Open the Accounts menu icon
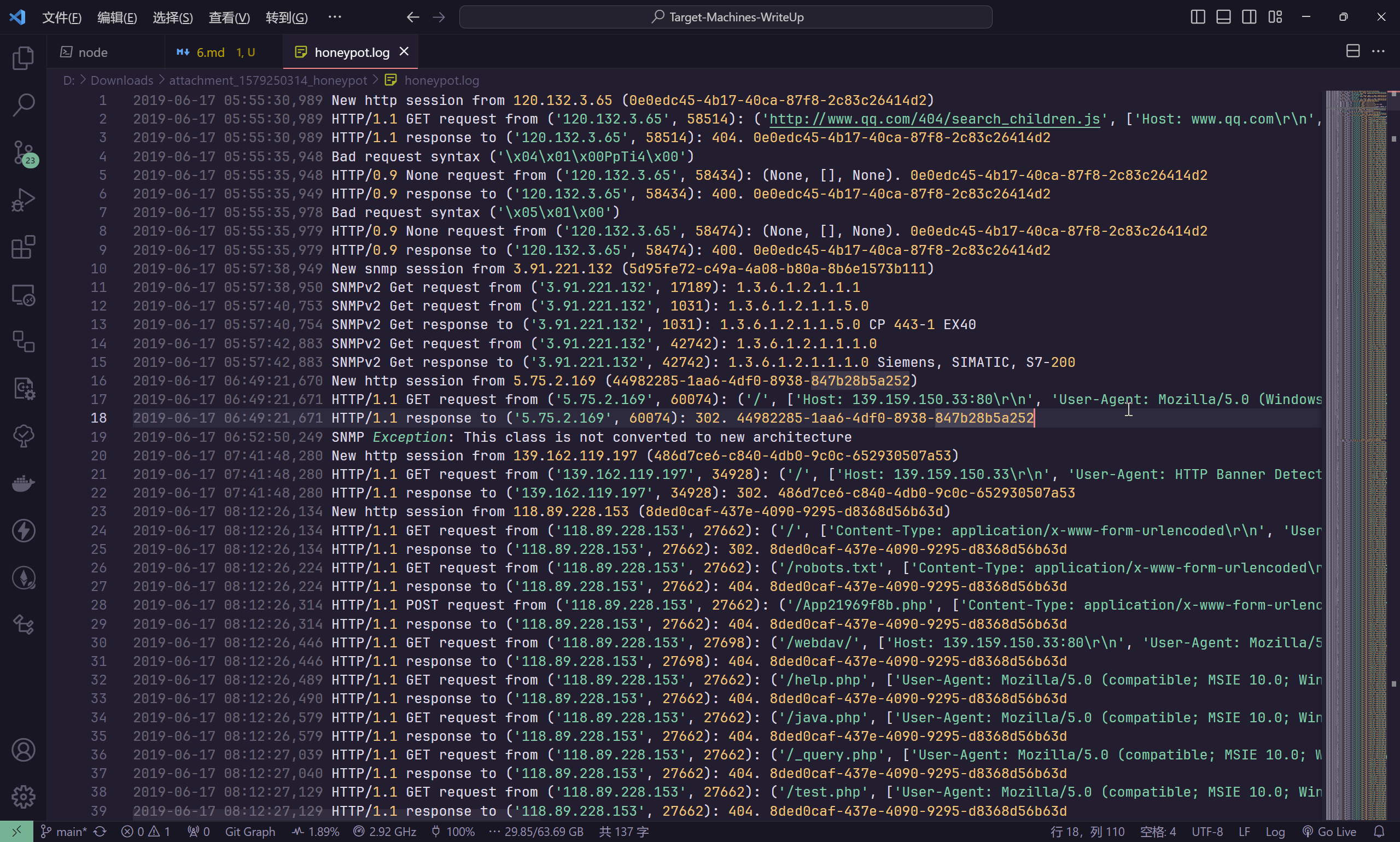This screenshot has height=842, width=1400. tap(24, 750)
